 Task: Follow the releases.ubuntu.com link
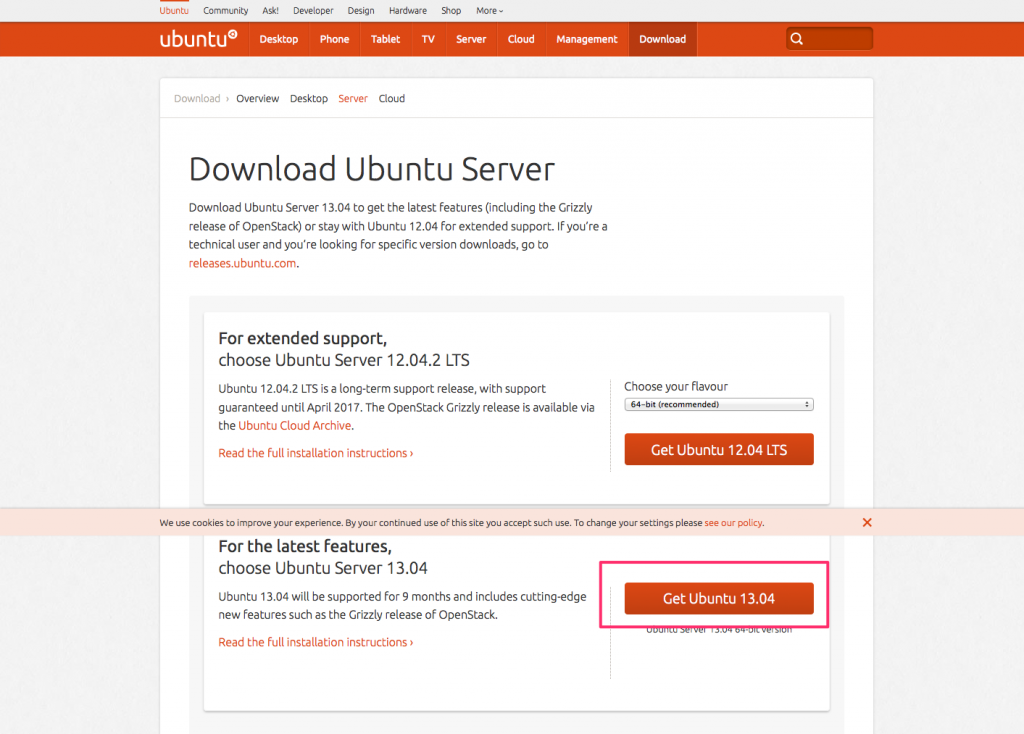click(242, 263)
